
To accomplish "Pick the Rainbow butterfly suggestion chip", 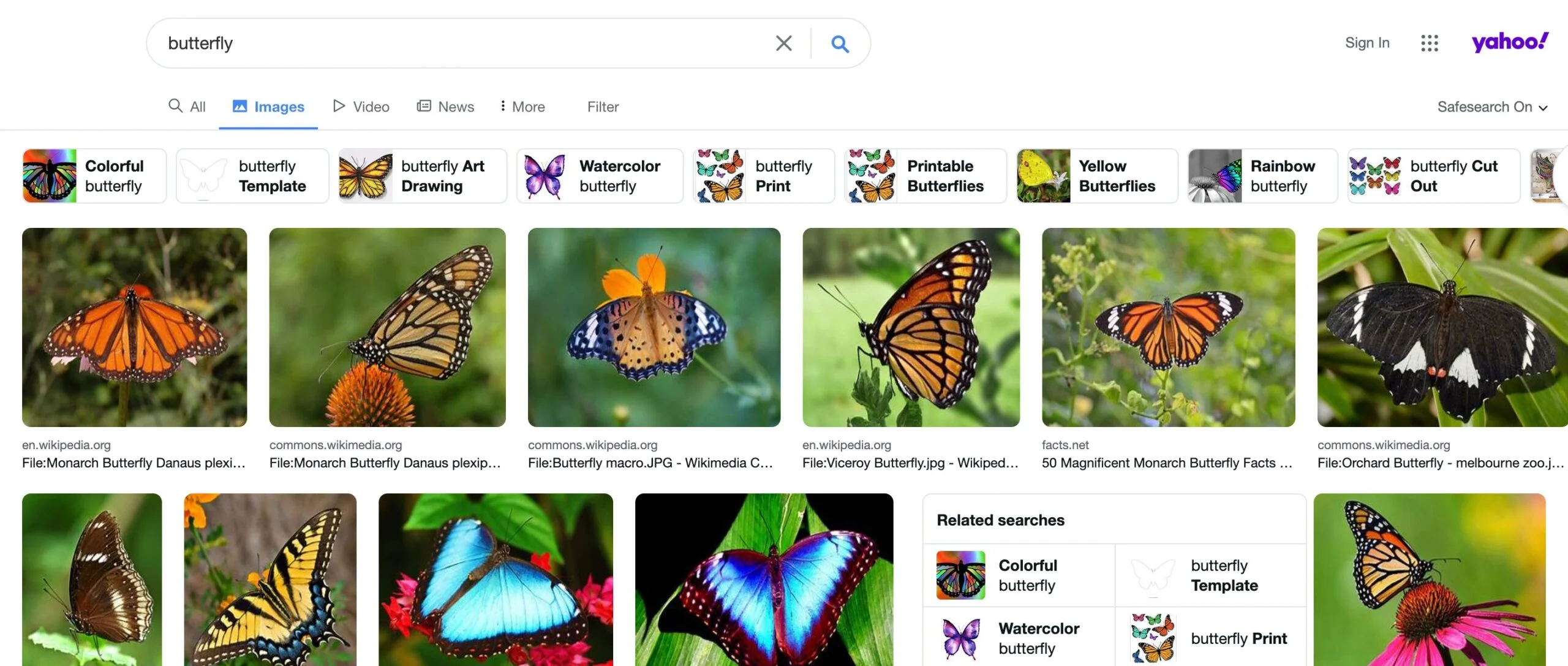I will pos(1262,176).
